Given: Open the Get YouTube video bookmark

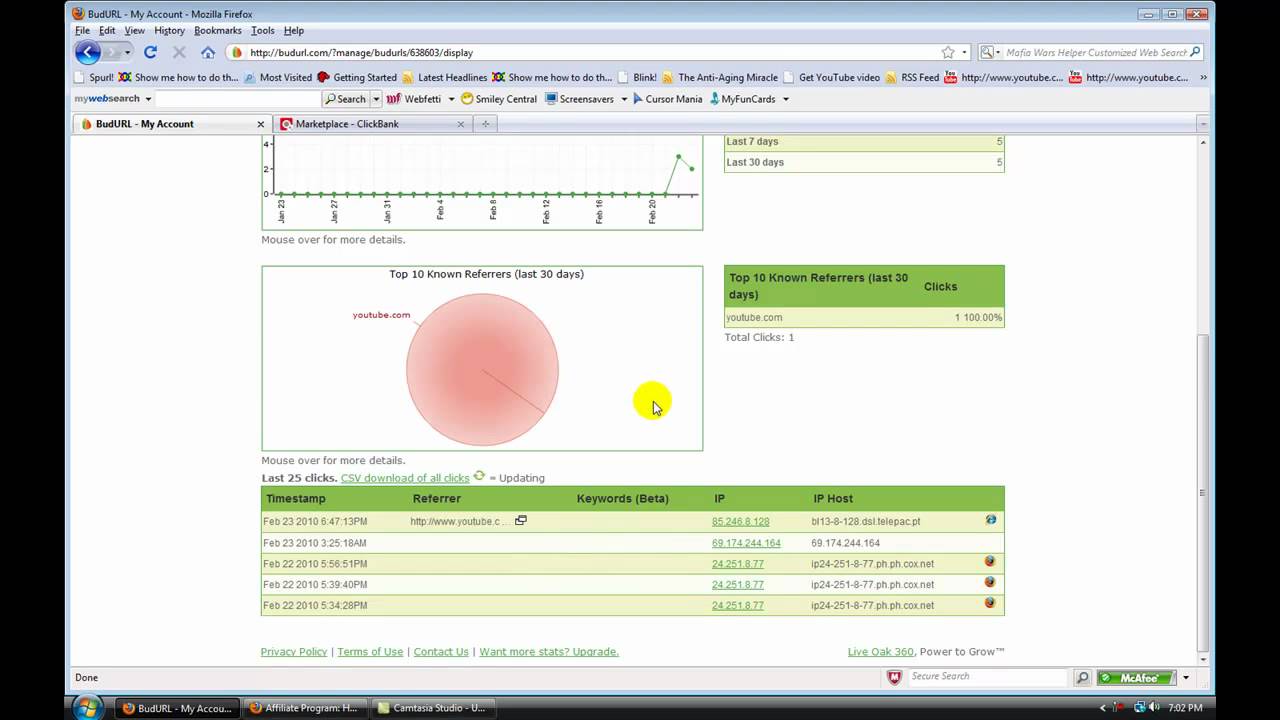Looking at the screenshot, I should (831, 77).
